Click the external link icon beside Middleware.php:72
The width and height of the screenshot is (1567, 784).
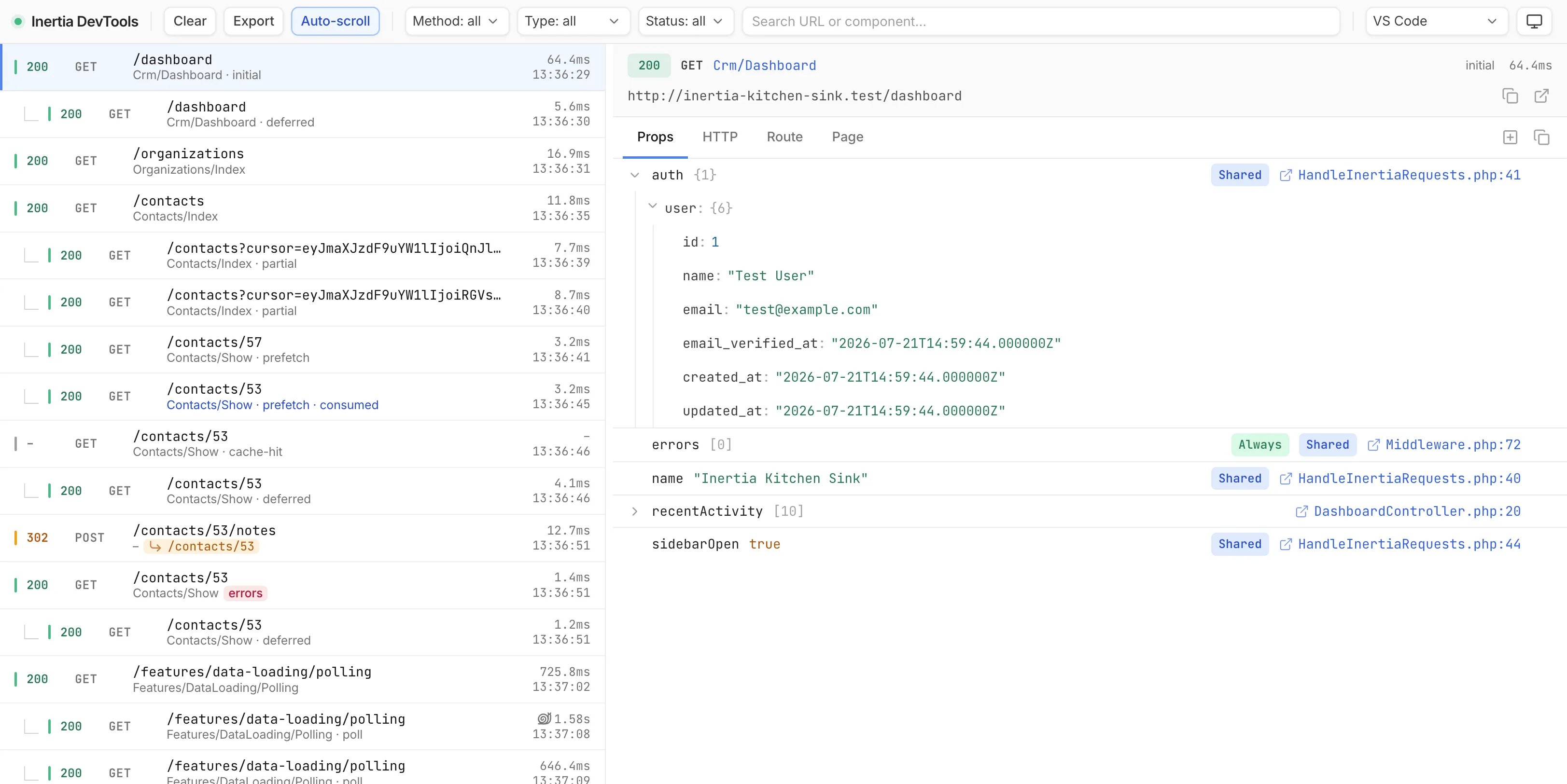pyautogui.click(x=1373, y=445)
